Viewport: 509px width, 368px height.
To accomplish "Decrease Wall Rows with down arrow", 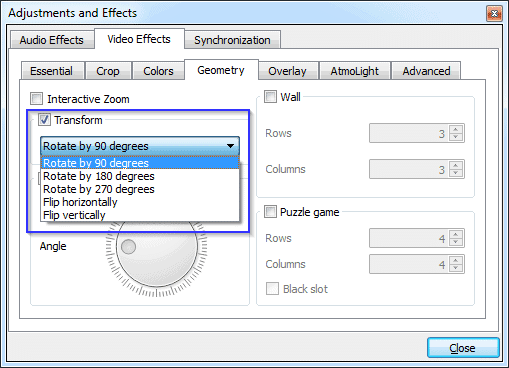I will click(456, 137).
